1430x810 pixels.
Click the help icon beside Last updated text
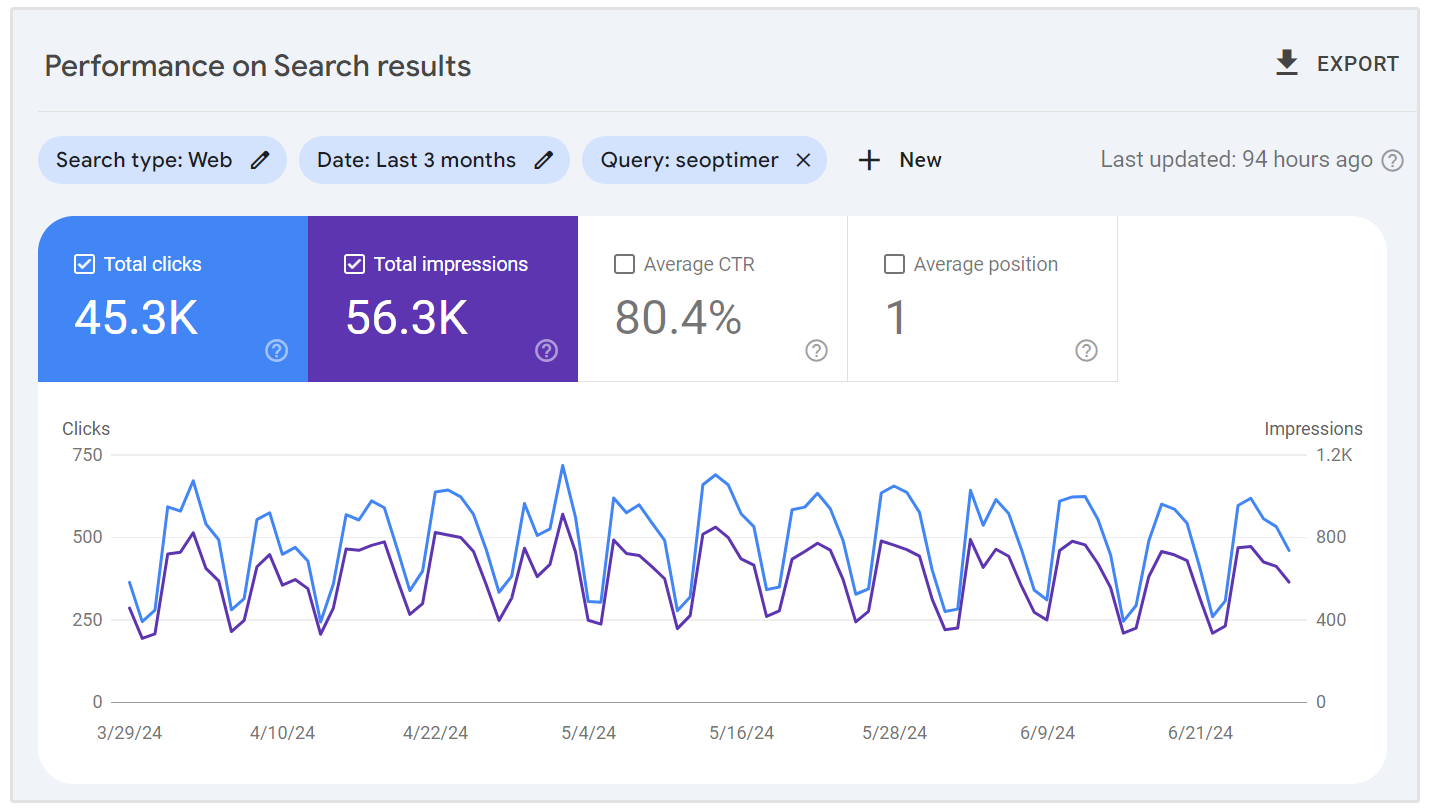tap(1394, 159)
